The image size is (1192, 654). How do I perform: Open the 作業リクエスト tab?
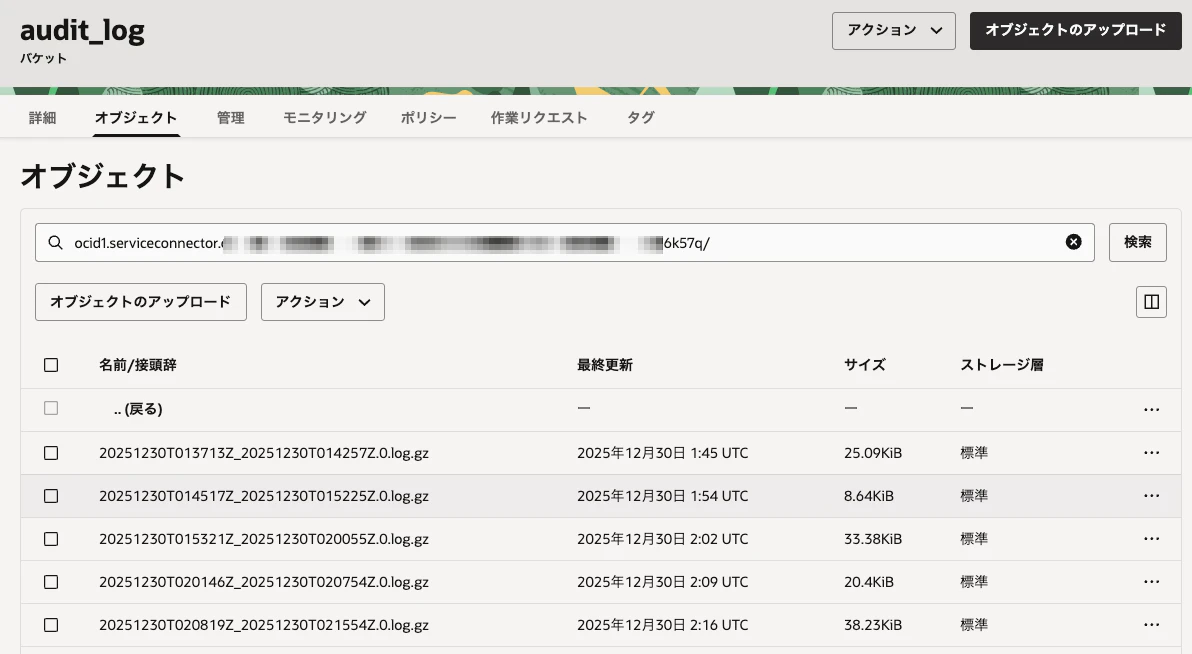(539, 117)
